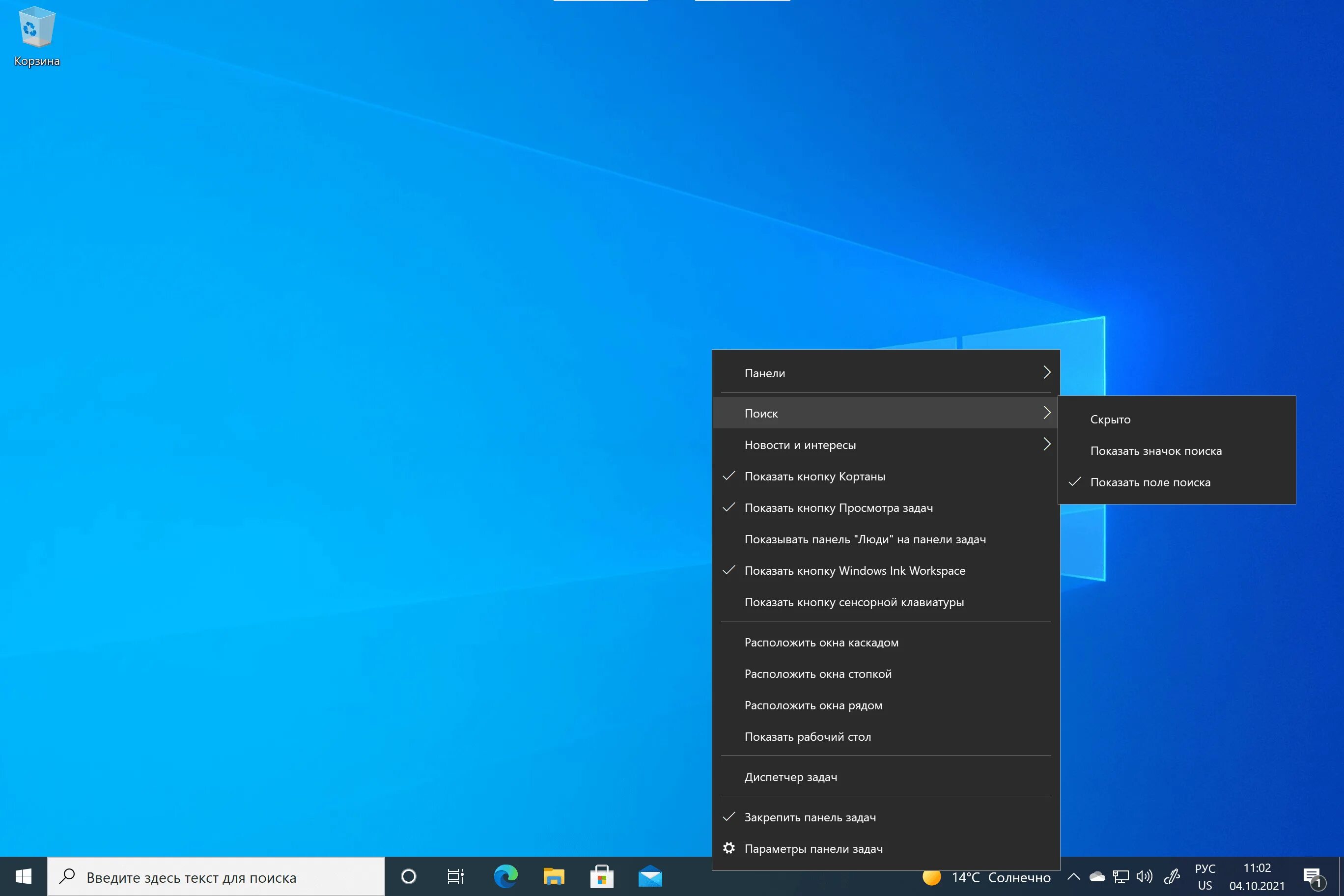Open the Mail app from the taskbar
This screenshot has width=1344, height=896.
(650, 876)
